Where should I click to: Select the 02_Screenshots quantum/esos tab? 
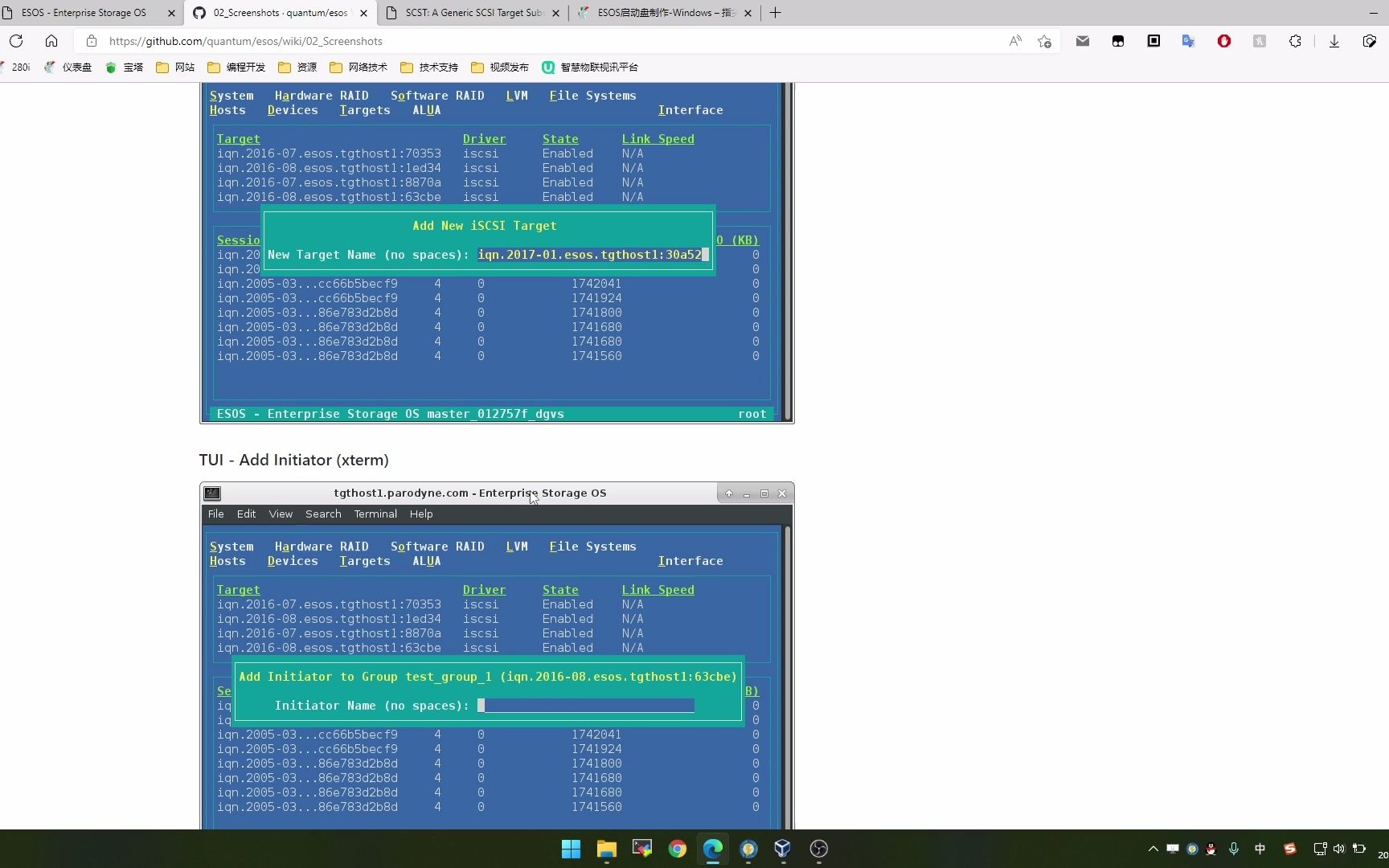(x=281, y=13)
